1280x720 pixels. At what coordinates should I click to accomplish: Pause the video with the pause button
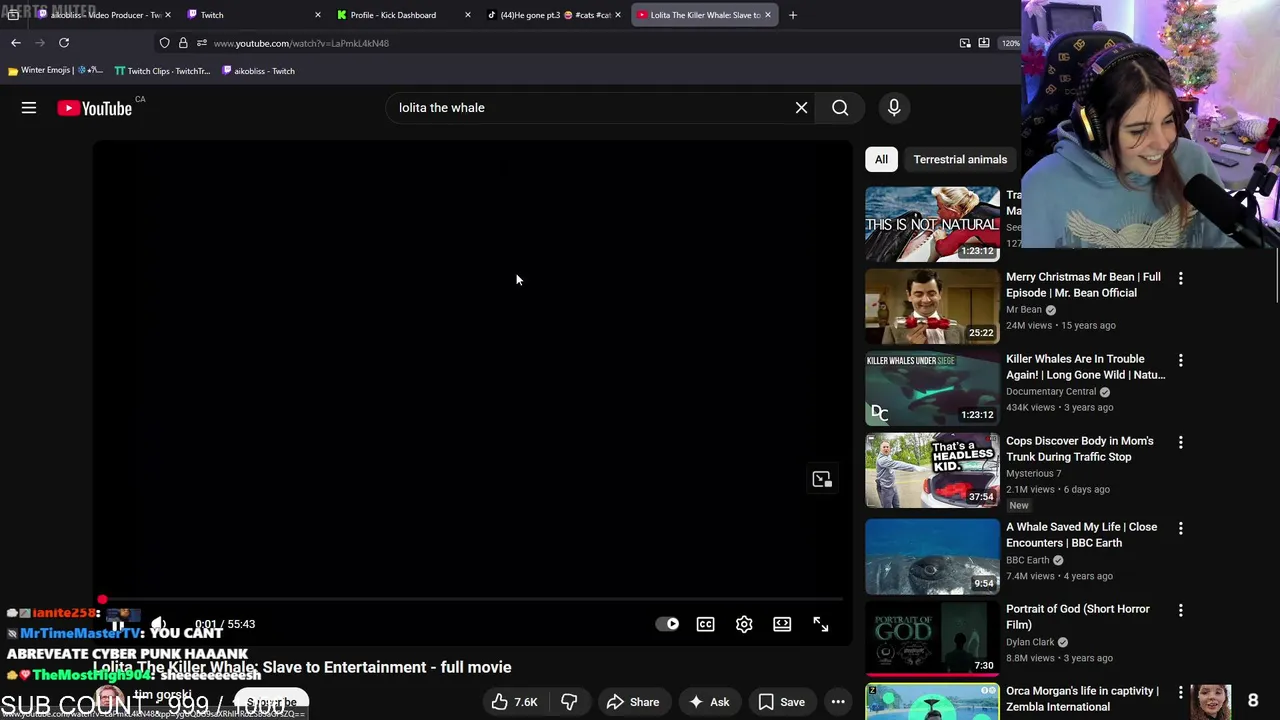[x=118, y=625]
